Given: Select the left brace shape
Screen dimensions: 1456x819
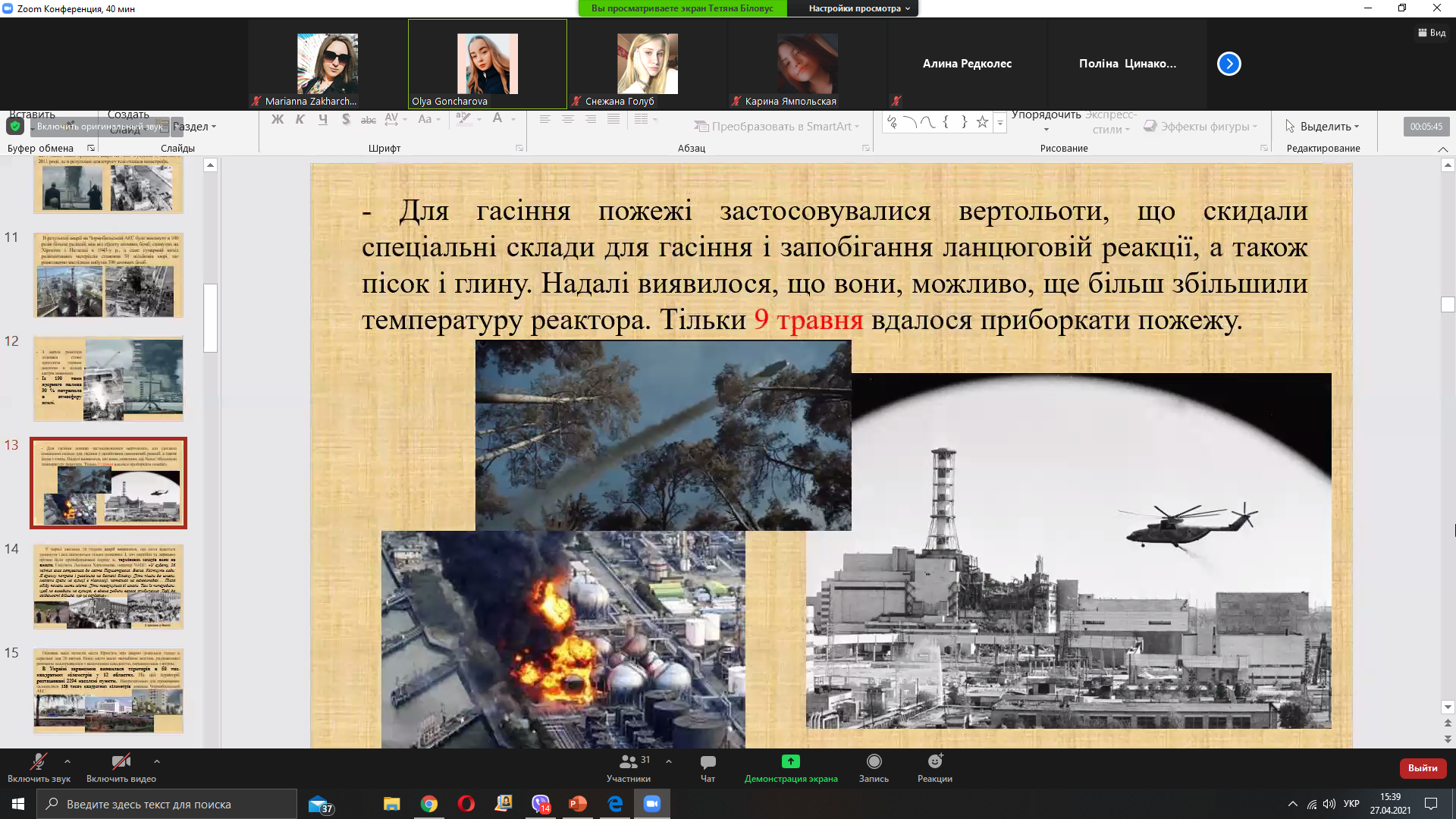Looking at the screenshot, I should click(946, 121).
